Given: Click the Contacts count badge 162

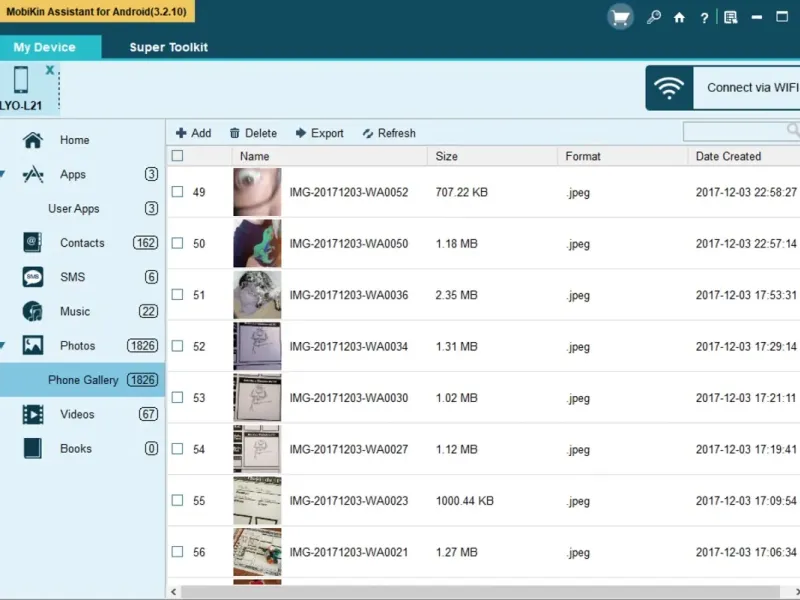Looking at the screenshot, I should pos(145,243).
